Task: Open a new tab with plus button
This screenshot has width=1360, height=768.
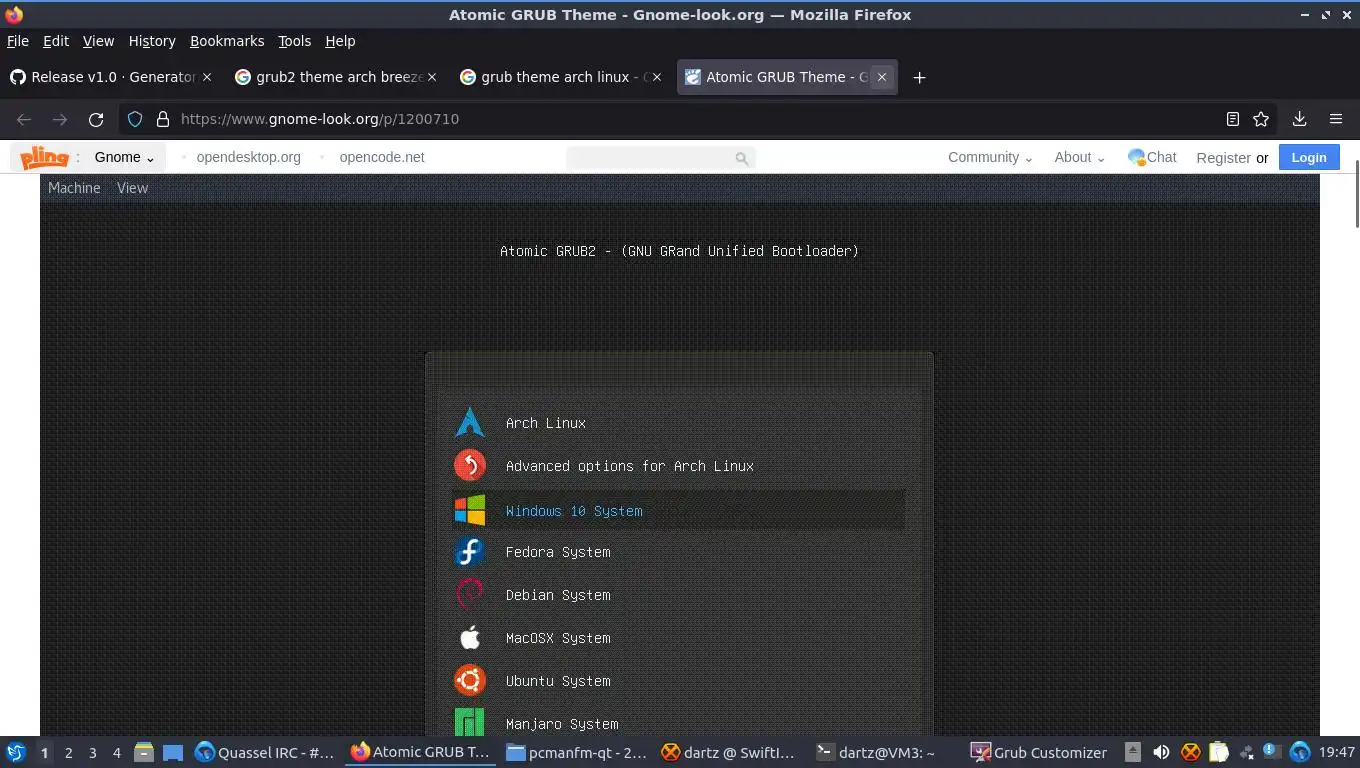Action: (x=919, y=77)
